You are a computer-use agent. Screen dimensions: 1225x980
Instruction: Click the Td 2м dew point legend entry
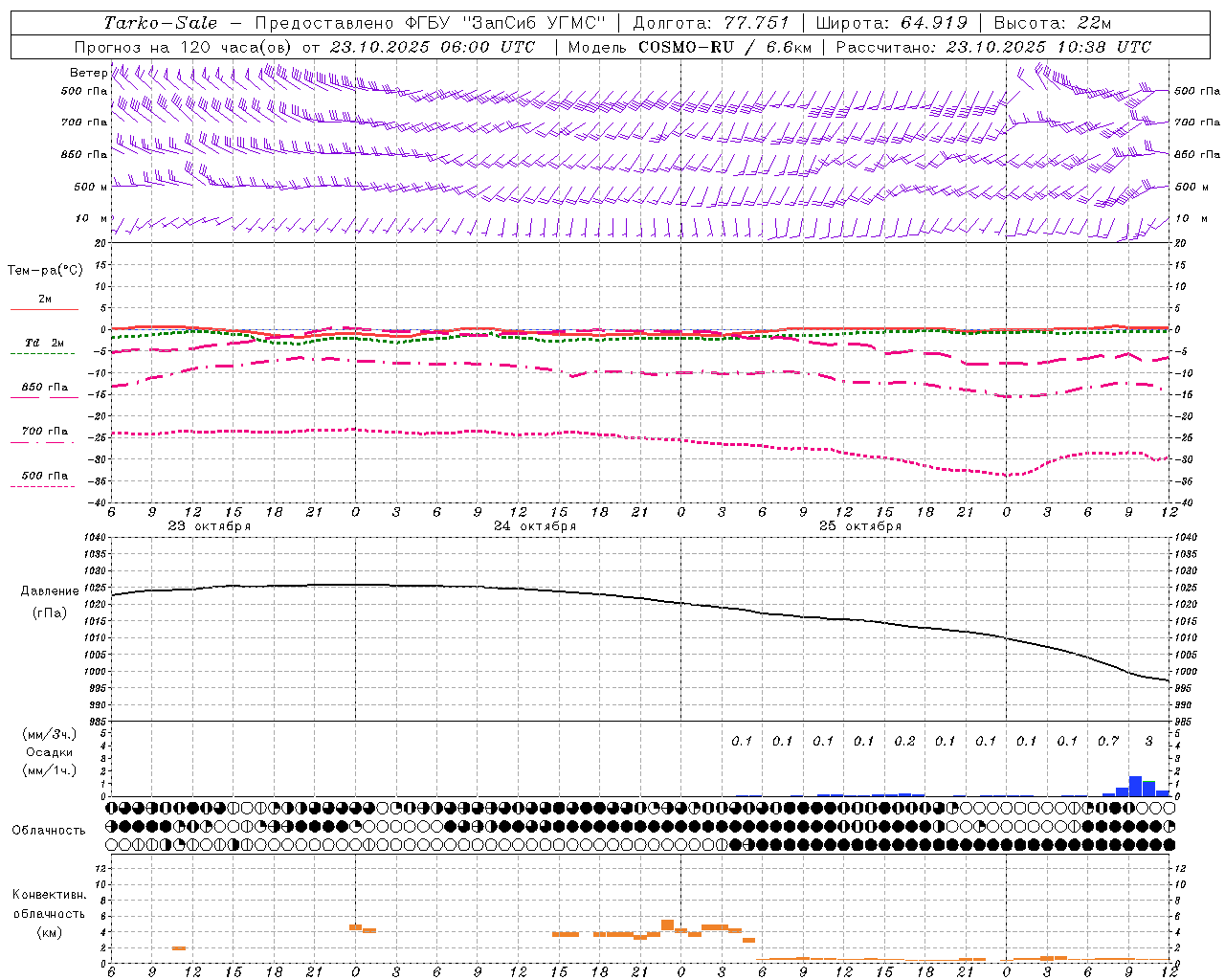point(44,342)
